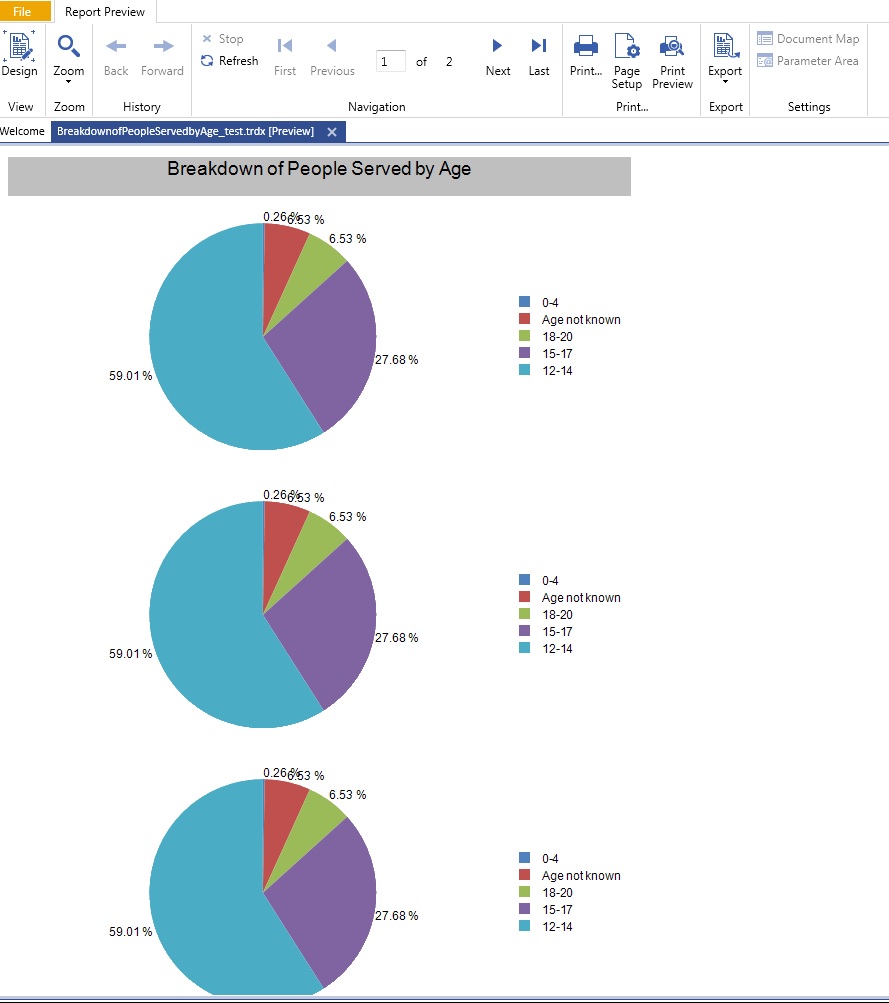The width and height of the screenshot is (889, 1003).
Task: Go to Previous page
Action: point(332,56)
